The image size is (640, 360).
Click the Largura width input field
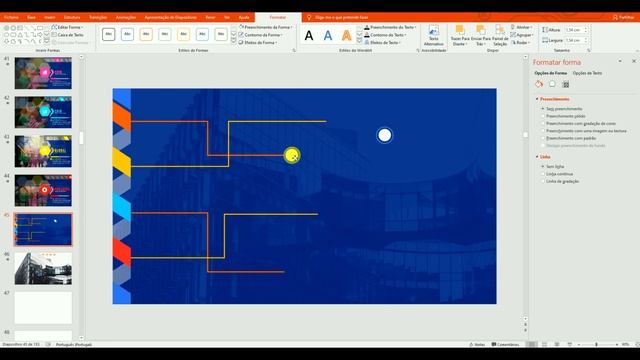576,40
